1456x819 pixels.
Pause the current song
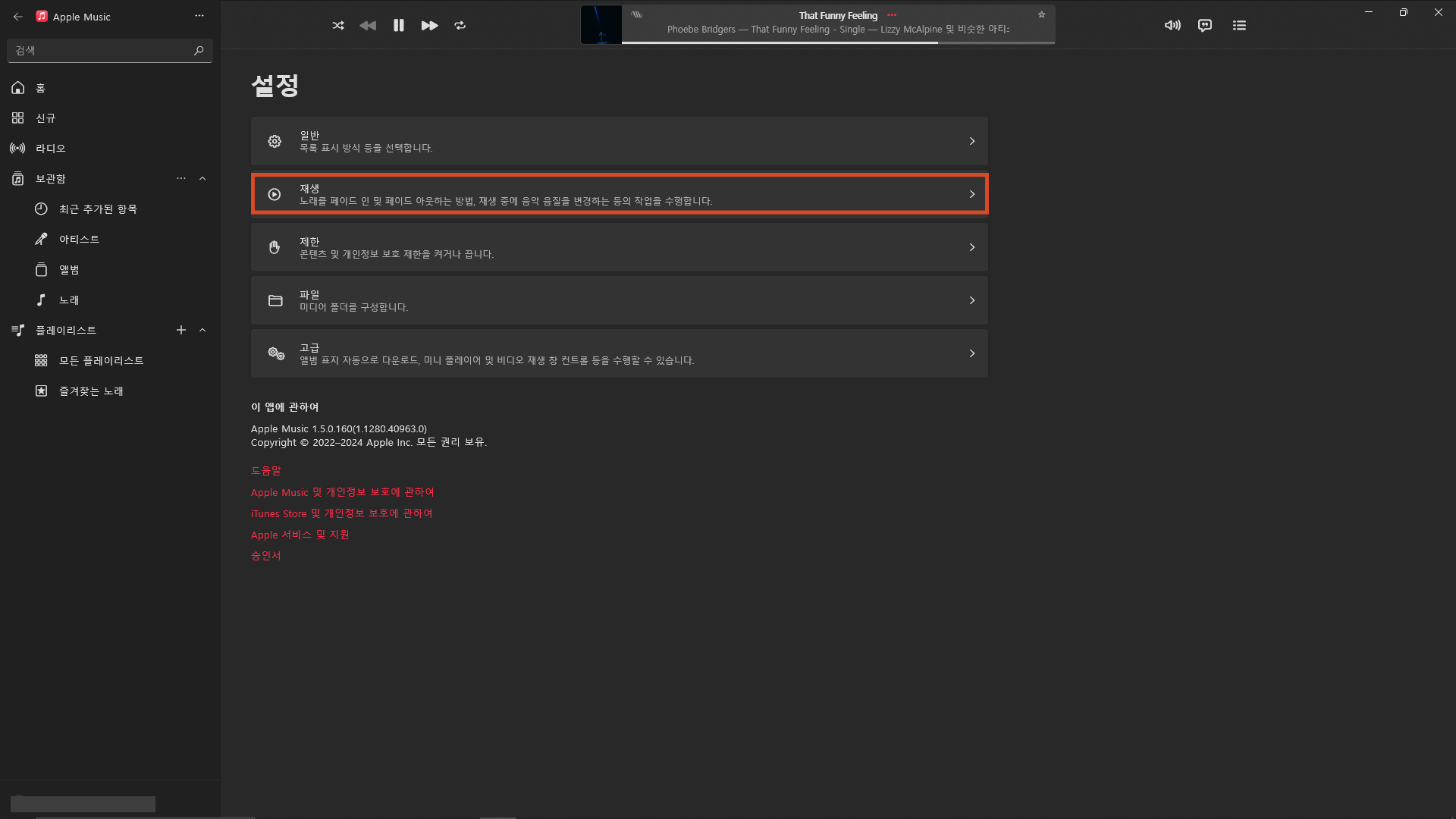point(399,25)
